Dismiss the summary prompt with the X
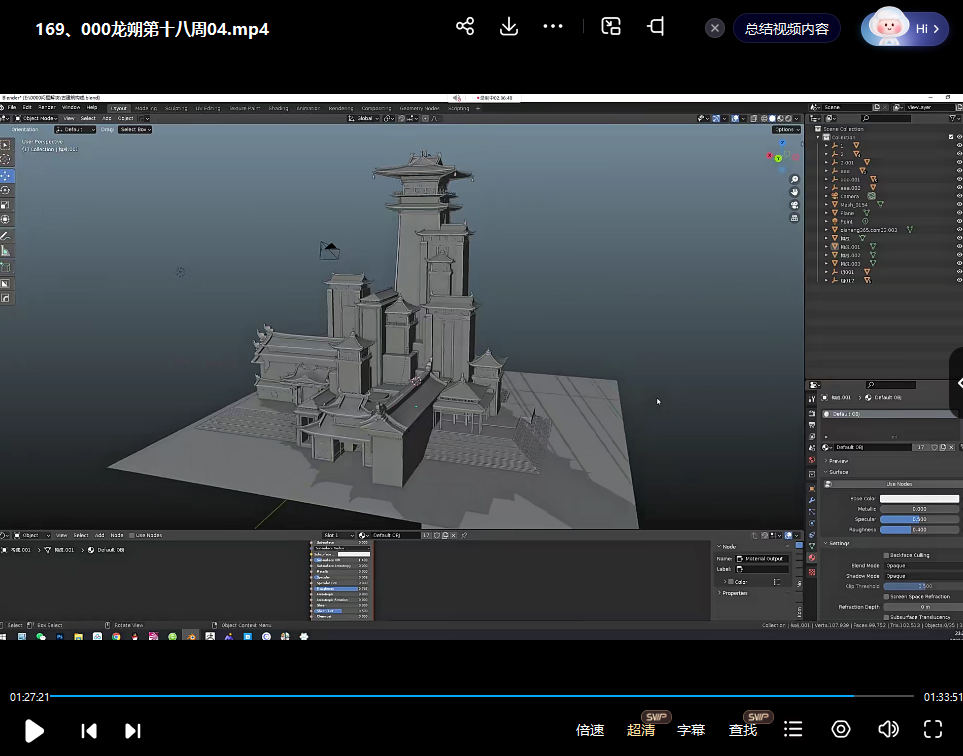This screenshot has width=963, height=756. click(715, 29)
